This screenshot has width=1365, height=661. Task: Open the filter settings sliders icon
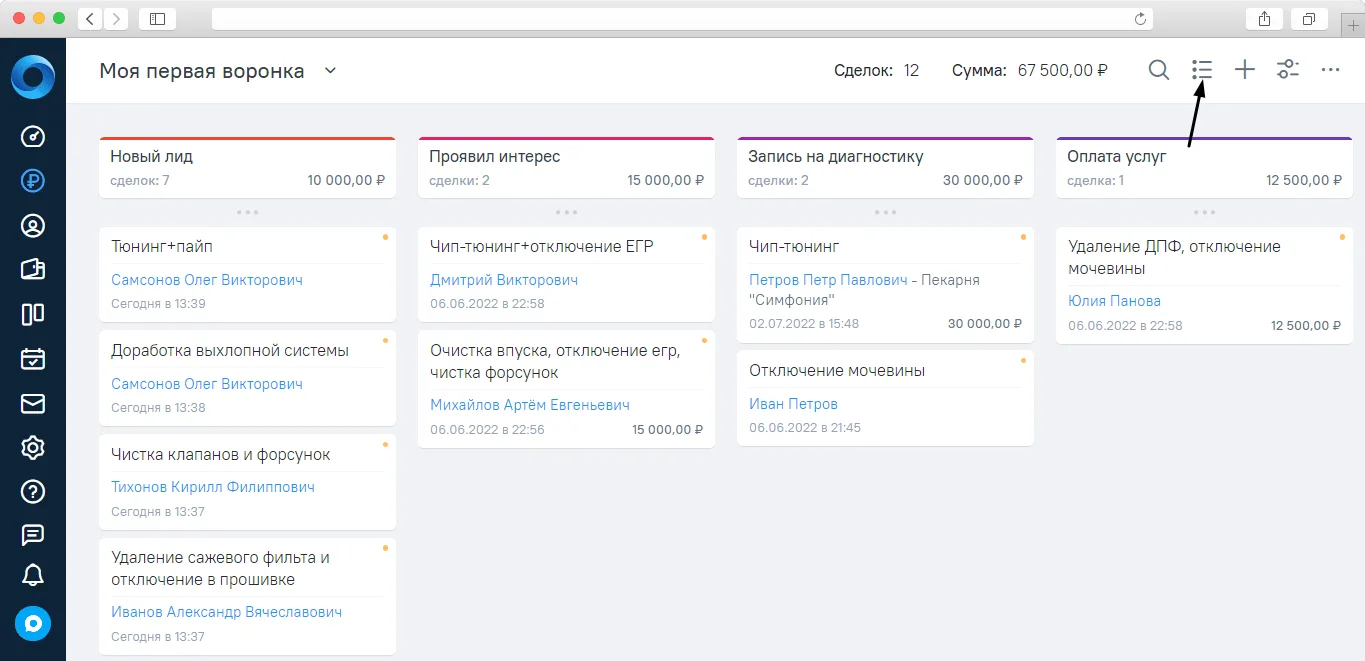point(1288,70)
